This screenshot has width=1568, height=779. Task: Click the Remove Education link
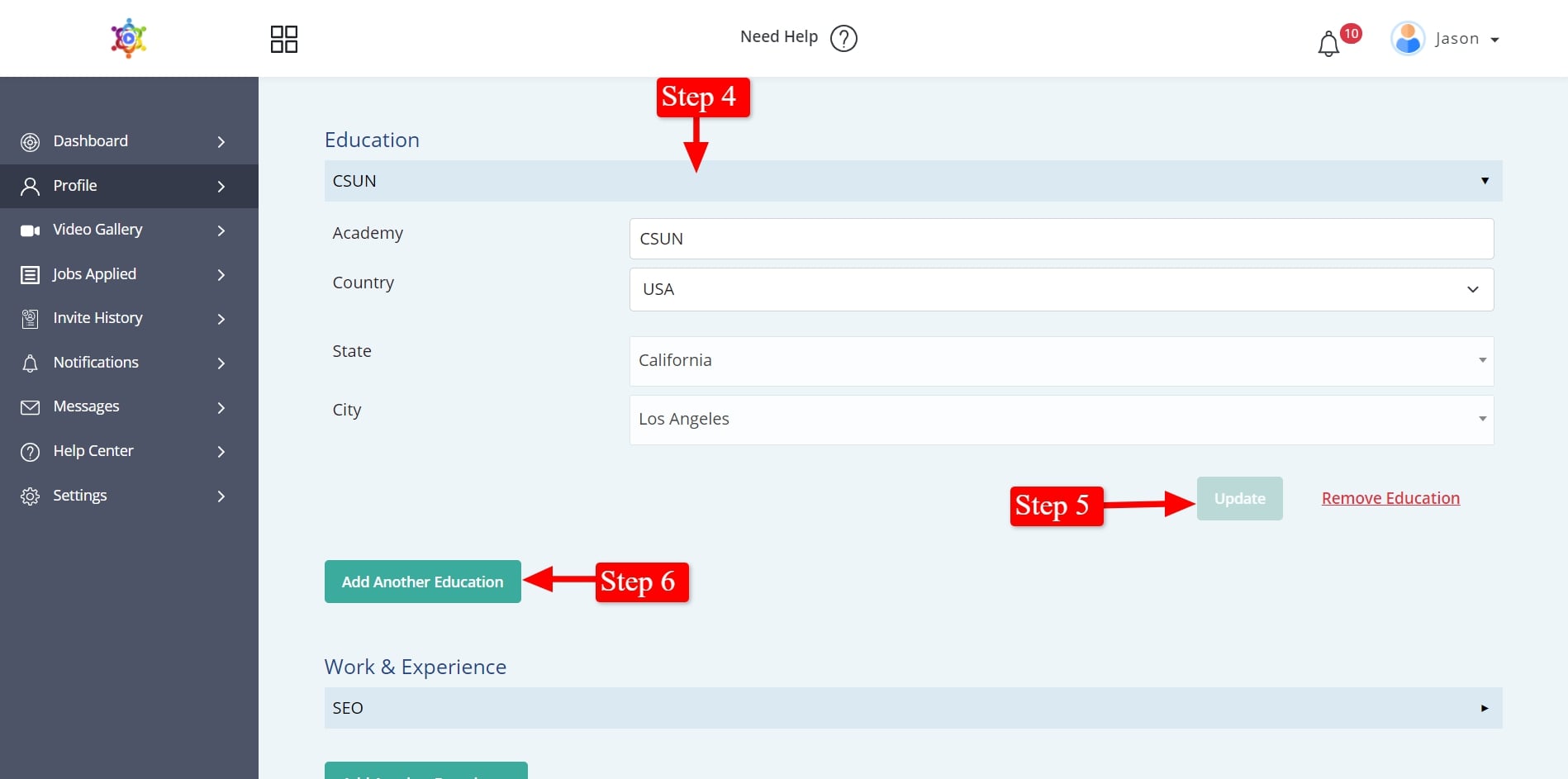(1390, 498)
